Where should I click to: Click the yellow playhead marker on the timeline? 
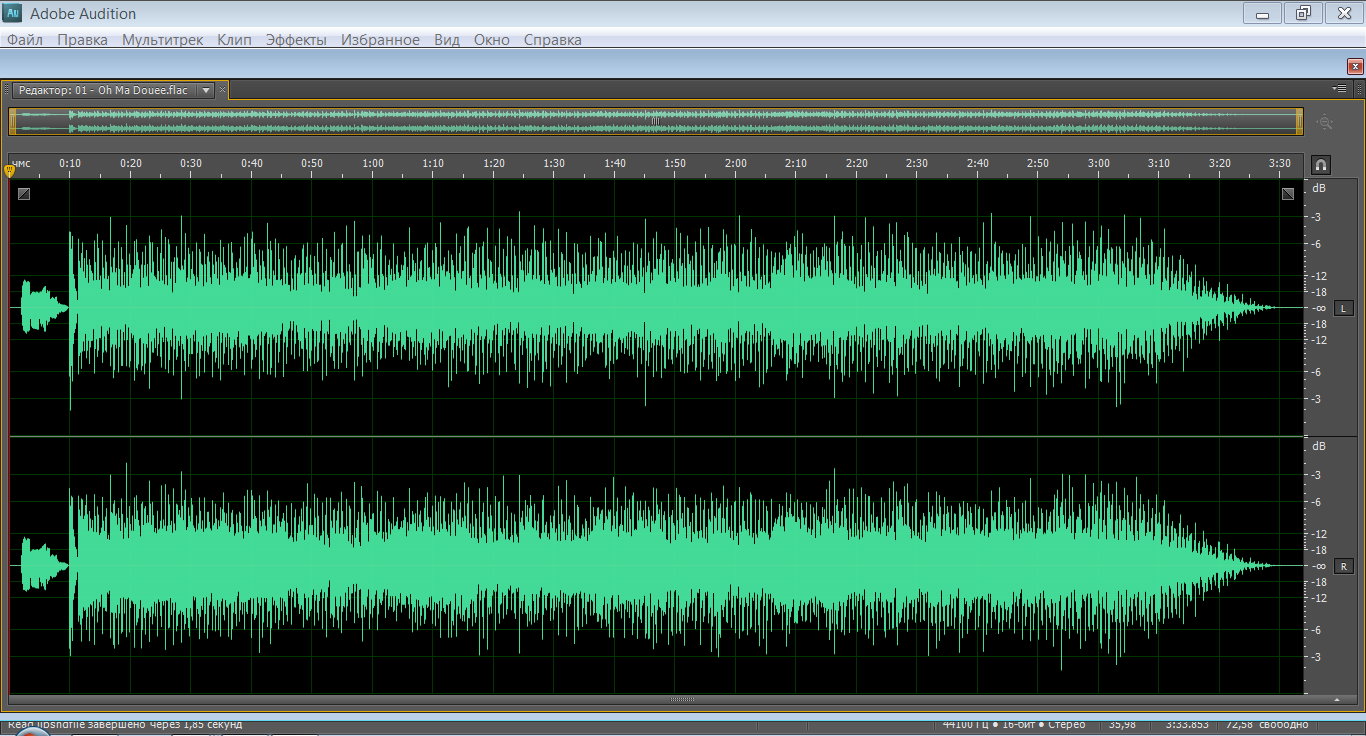[10, 171]
